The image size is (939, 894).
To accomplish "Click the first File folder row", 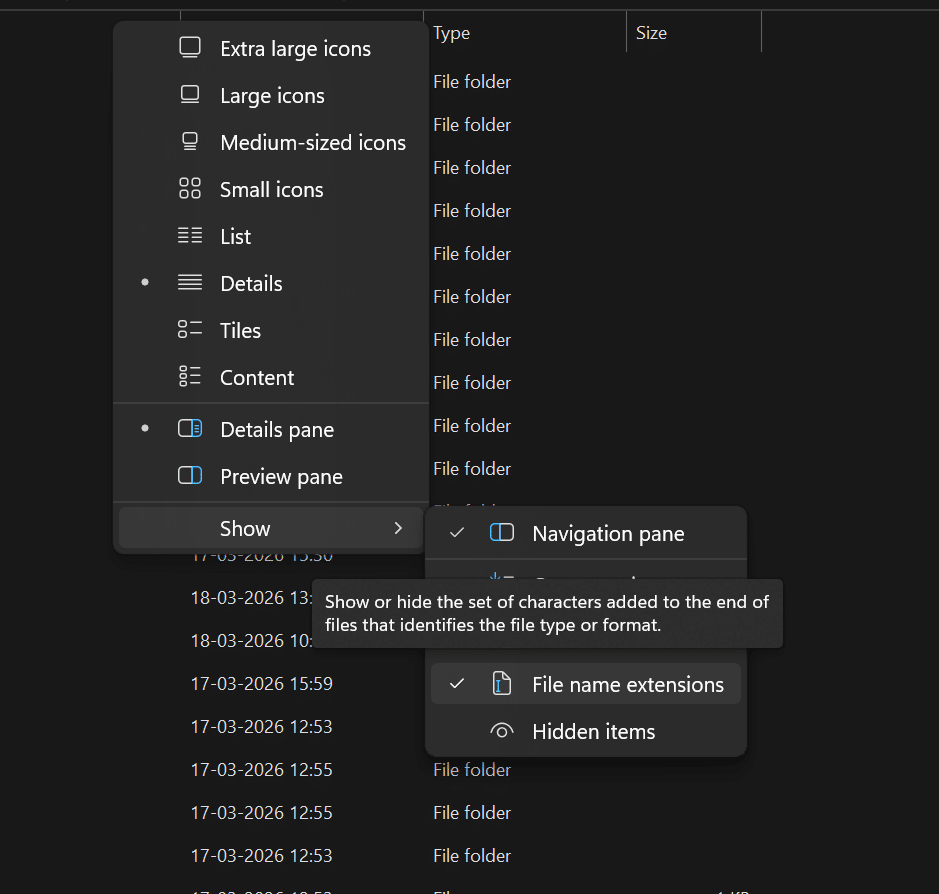I will point(472,81).
